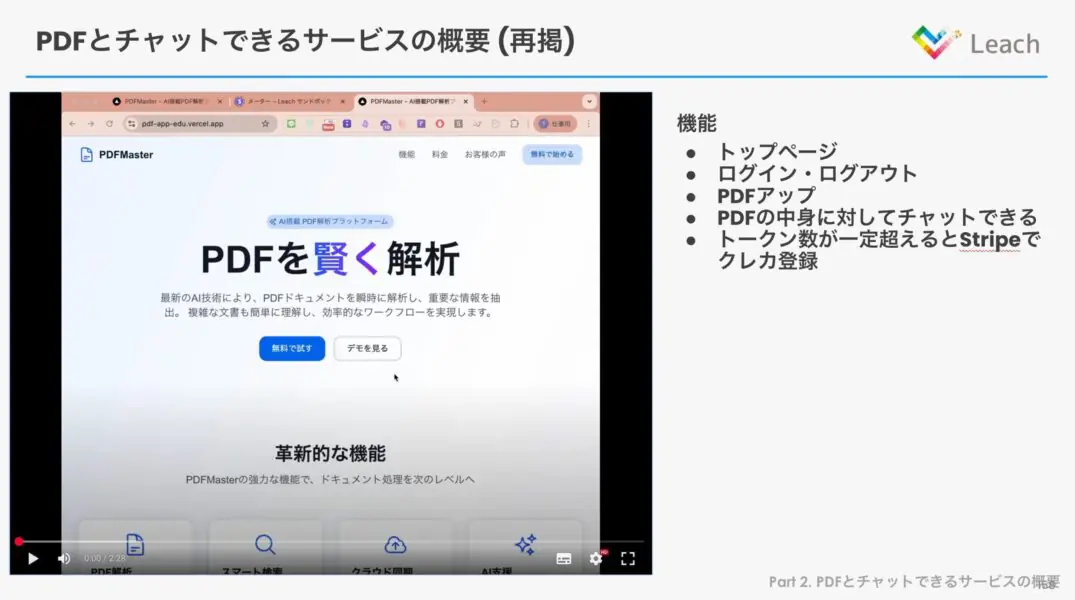Enter fullscreen mode for the video
This screenshot has height=600, width=1075.
coord(627,559)
